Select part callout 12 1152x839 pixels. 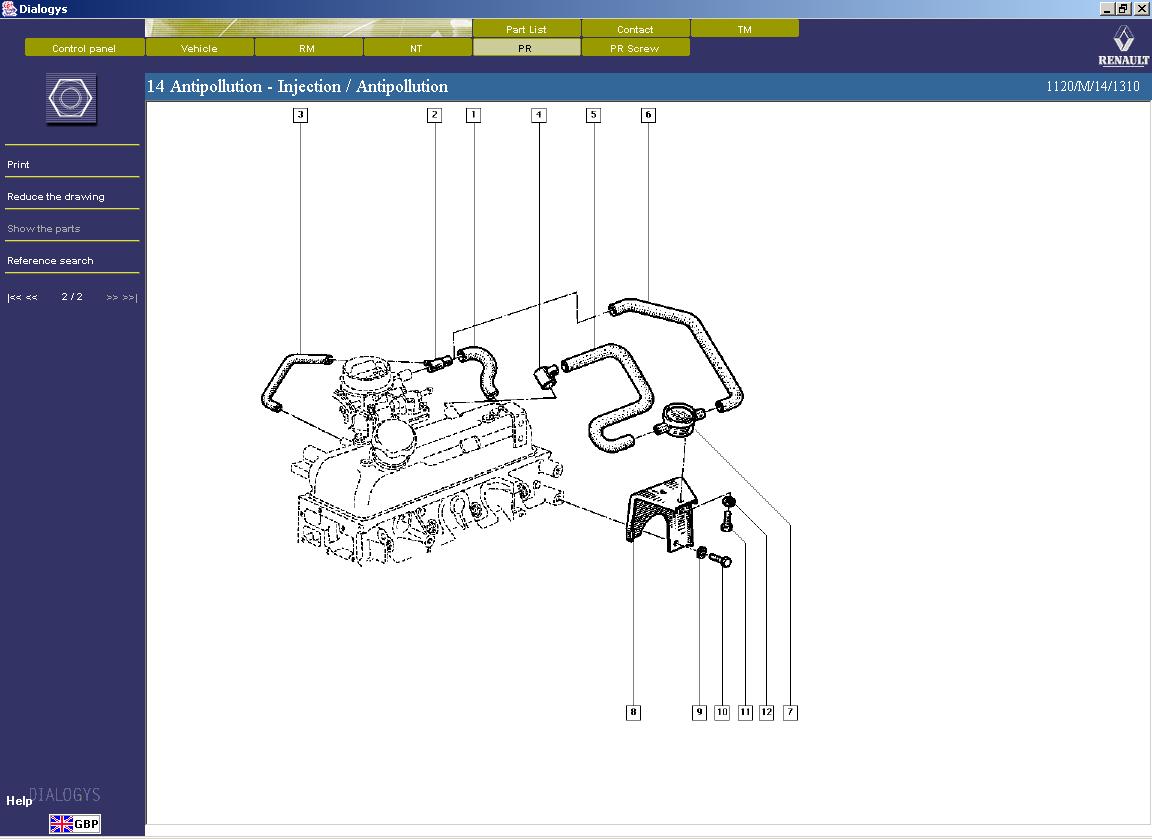pos(766,712)
